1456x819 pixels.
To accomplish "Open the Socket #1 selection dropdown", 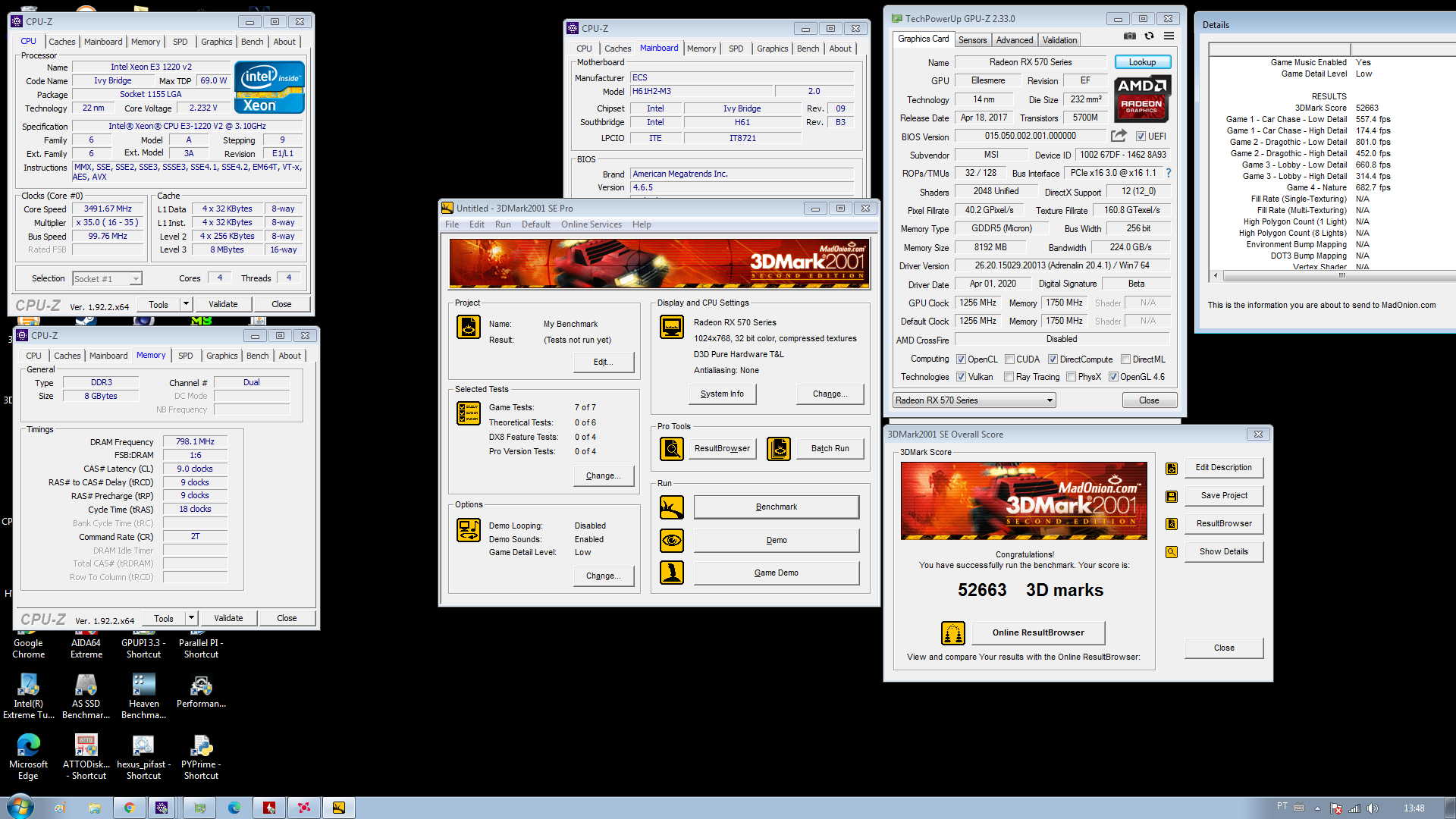I will click(107, 279).
